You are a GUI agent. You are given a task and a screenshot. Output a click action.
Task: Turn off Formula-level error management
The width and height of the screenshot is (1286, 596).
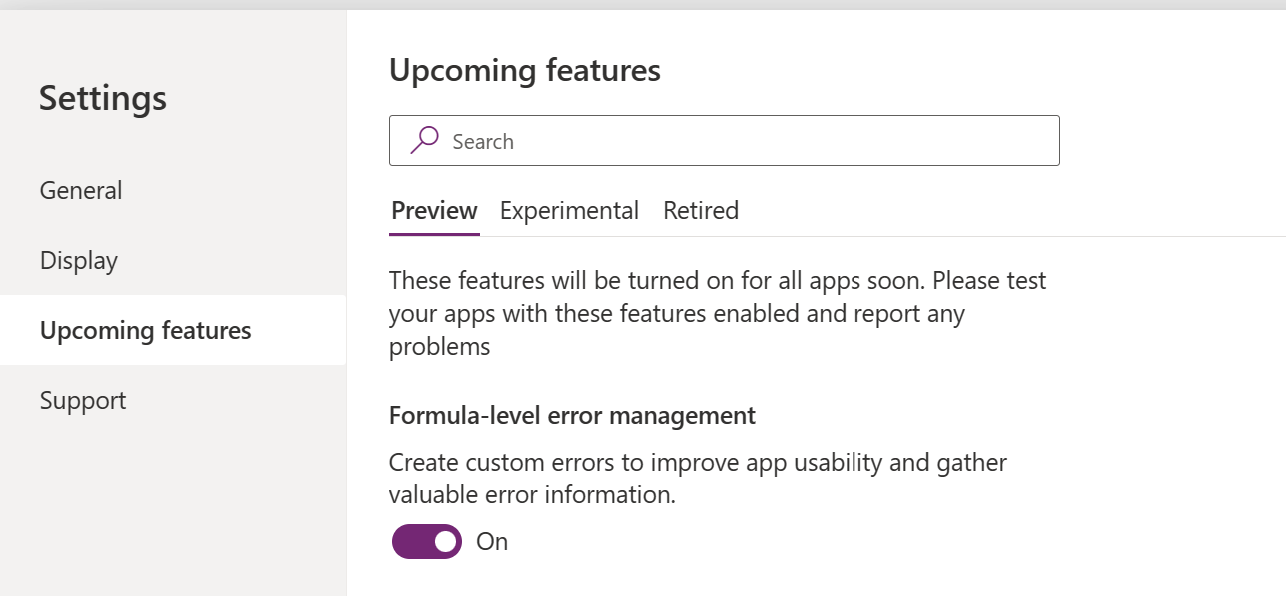click(x=426, y=541)
